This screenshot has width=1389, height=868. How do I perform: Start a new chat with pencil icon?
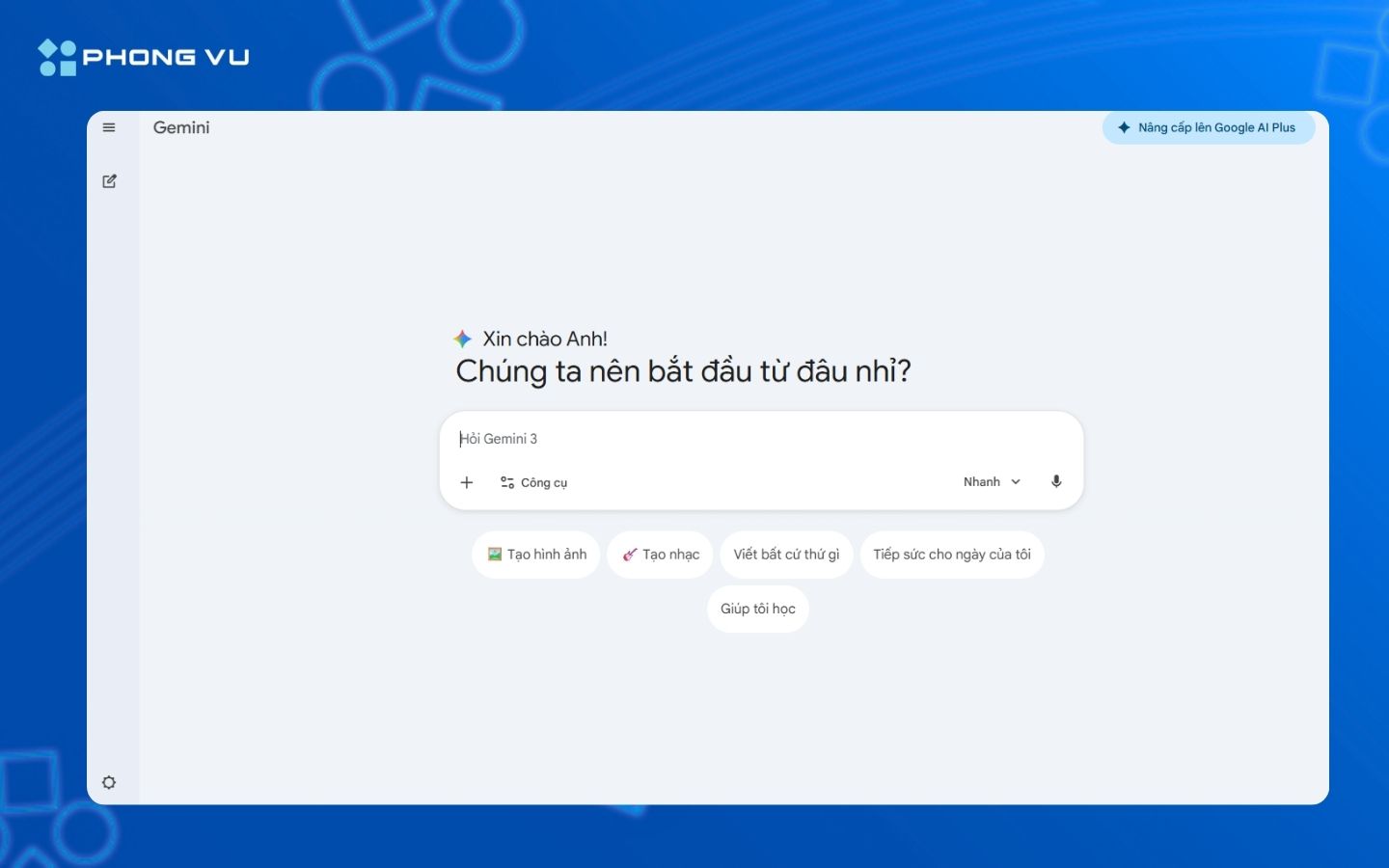click(x=109, y=181)
